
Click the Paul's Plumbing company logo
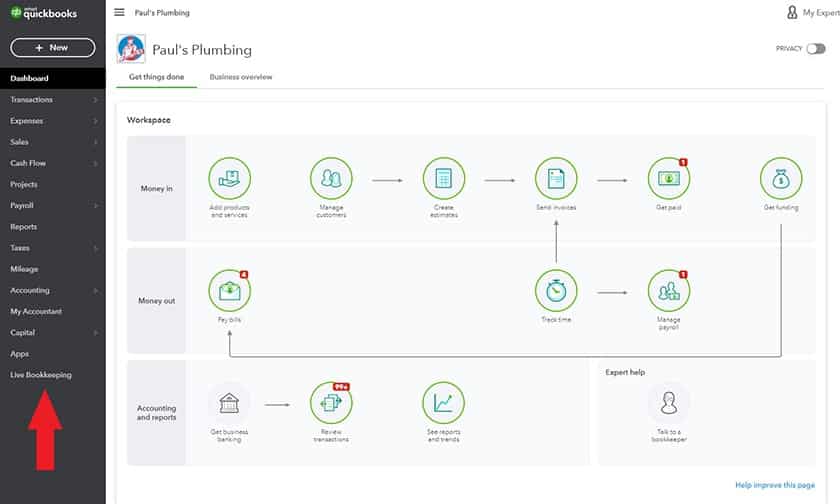[x=131, y=49]
